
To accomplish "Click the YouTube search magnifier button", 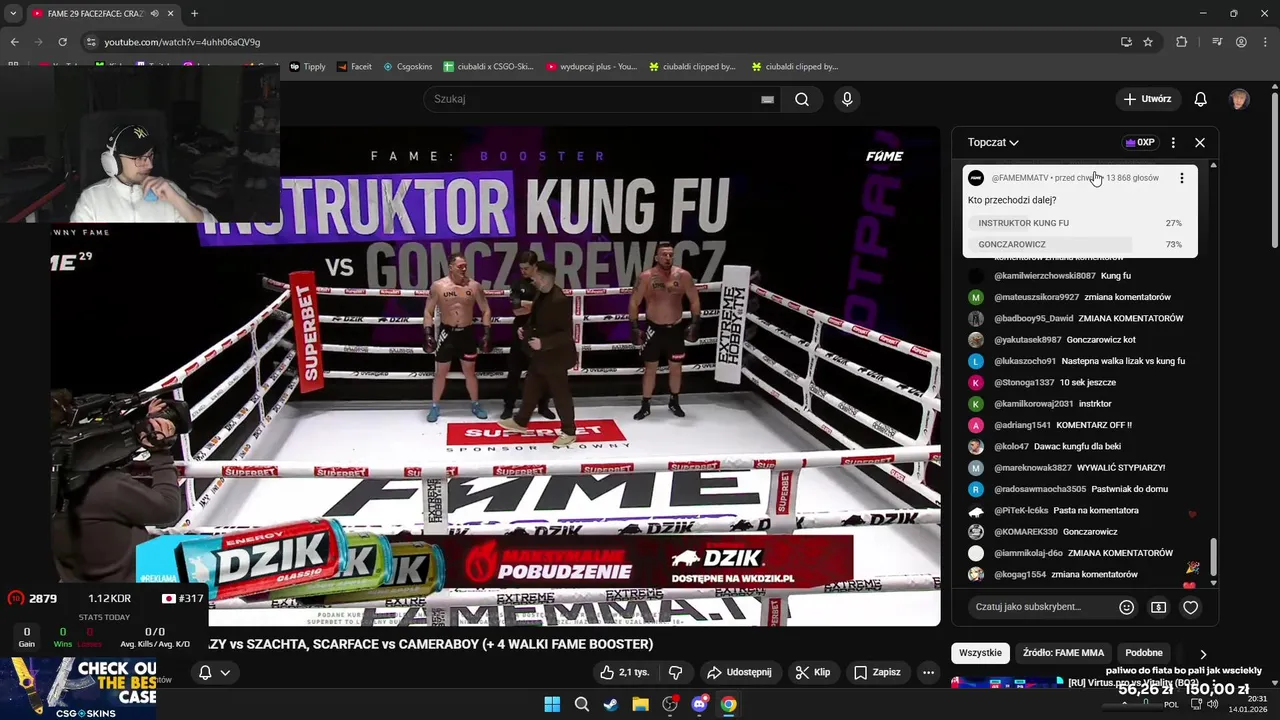I will (802, 99).
